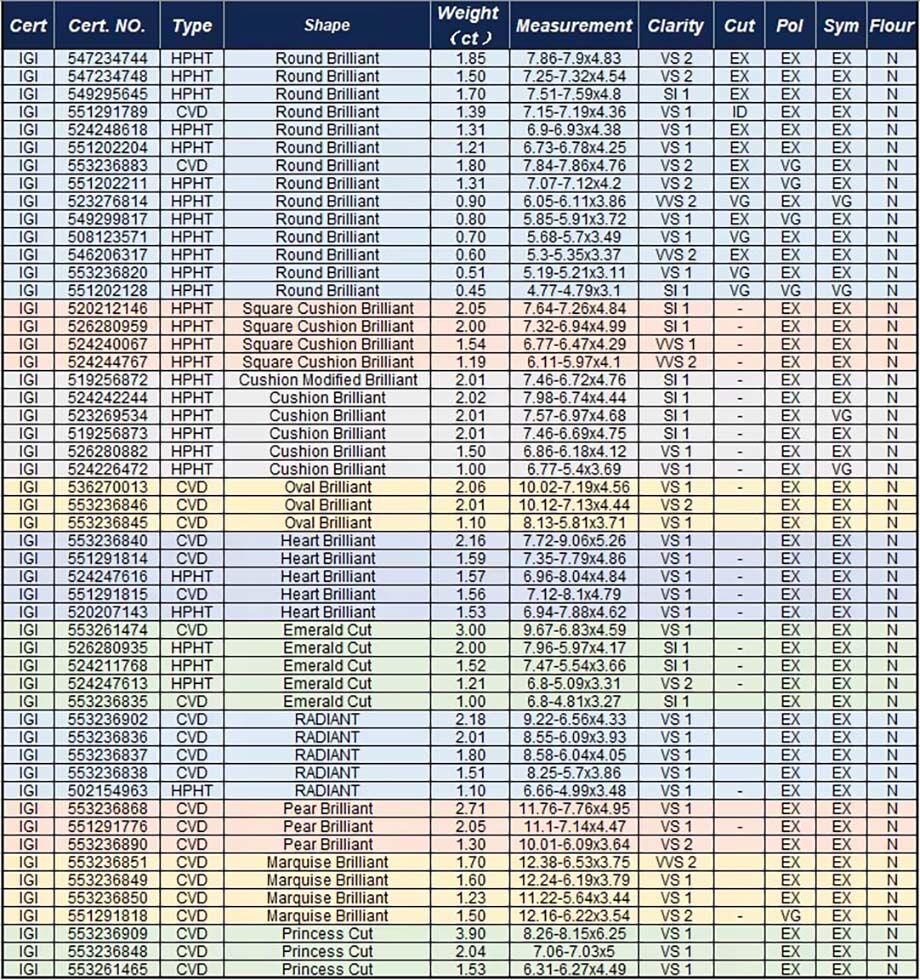The image size is (920, 980).
Task: Click certificate number 547234748
Action: coord(108,76)
